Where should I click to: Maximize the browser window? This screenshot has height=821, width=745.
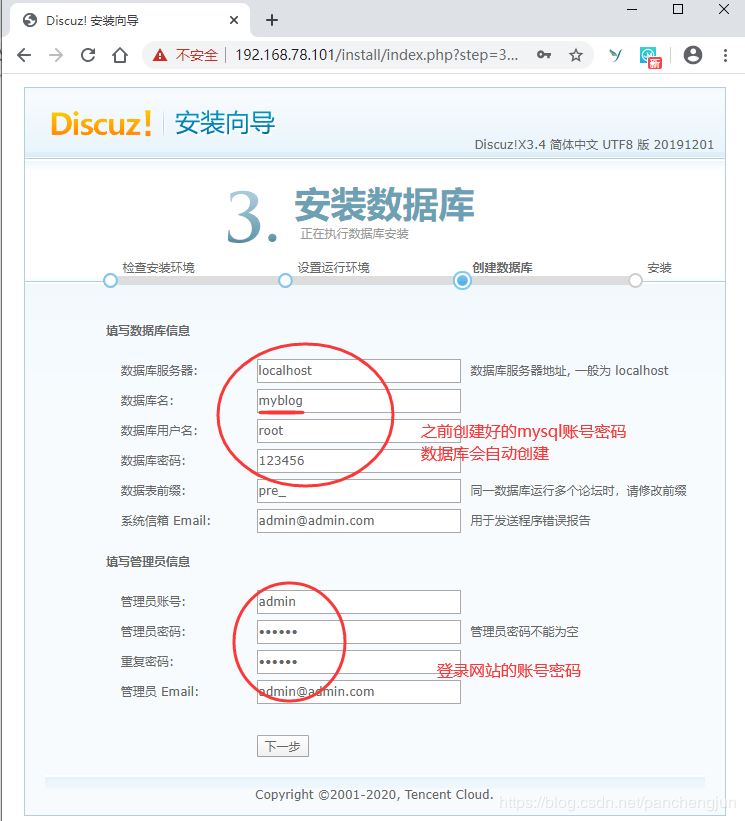tap(678, 9)
